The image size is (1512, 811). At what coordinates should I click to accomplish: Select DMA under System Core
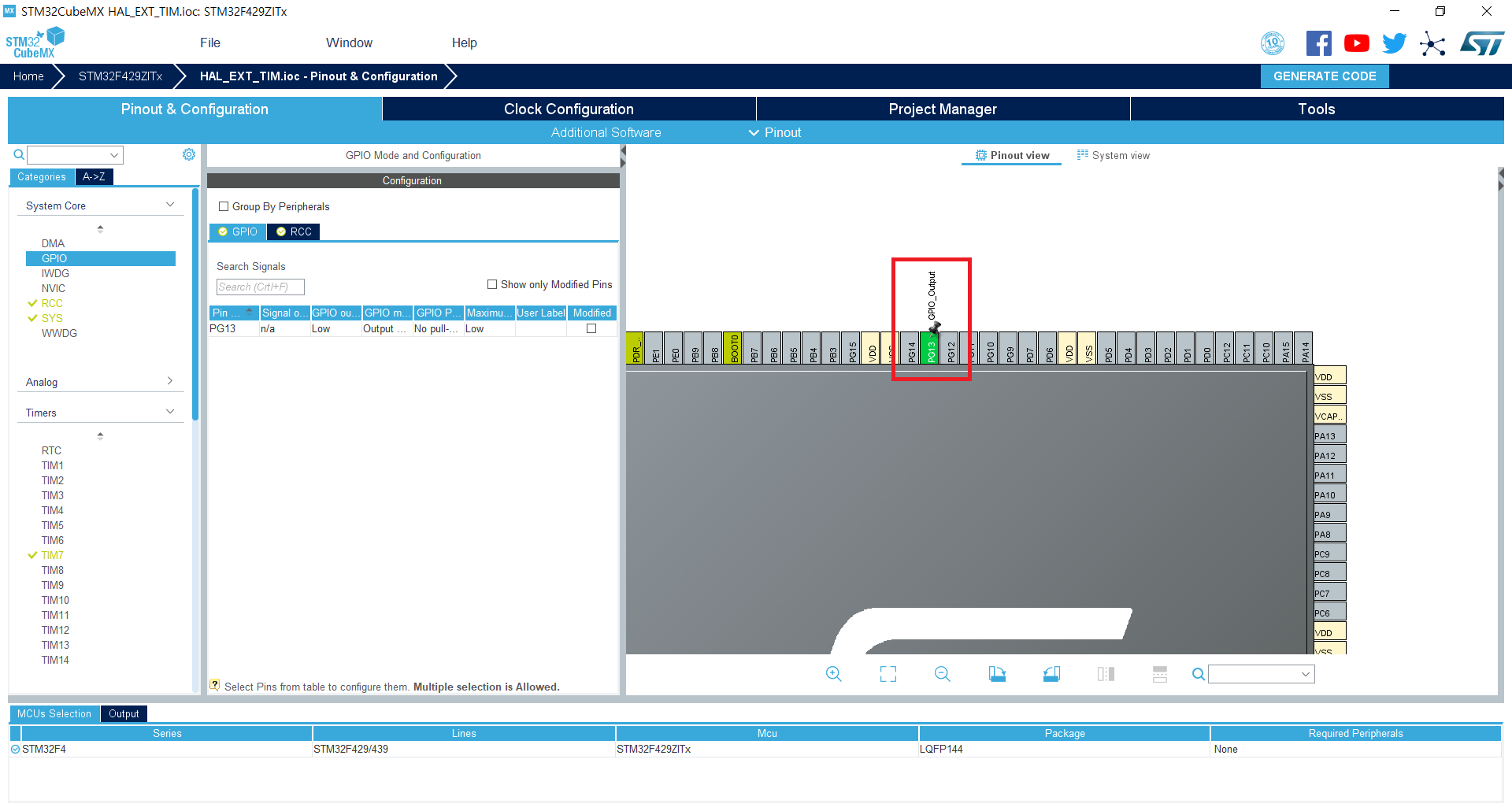(x=53, y=243)
